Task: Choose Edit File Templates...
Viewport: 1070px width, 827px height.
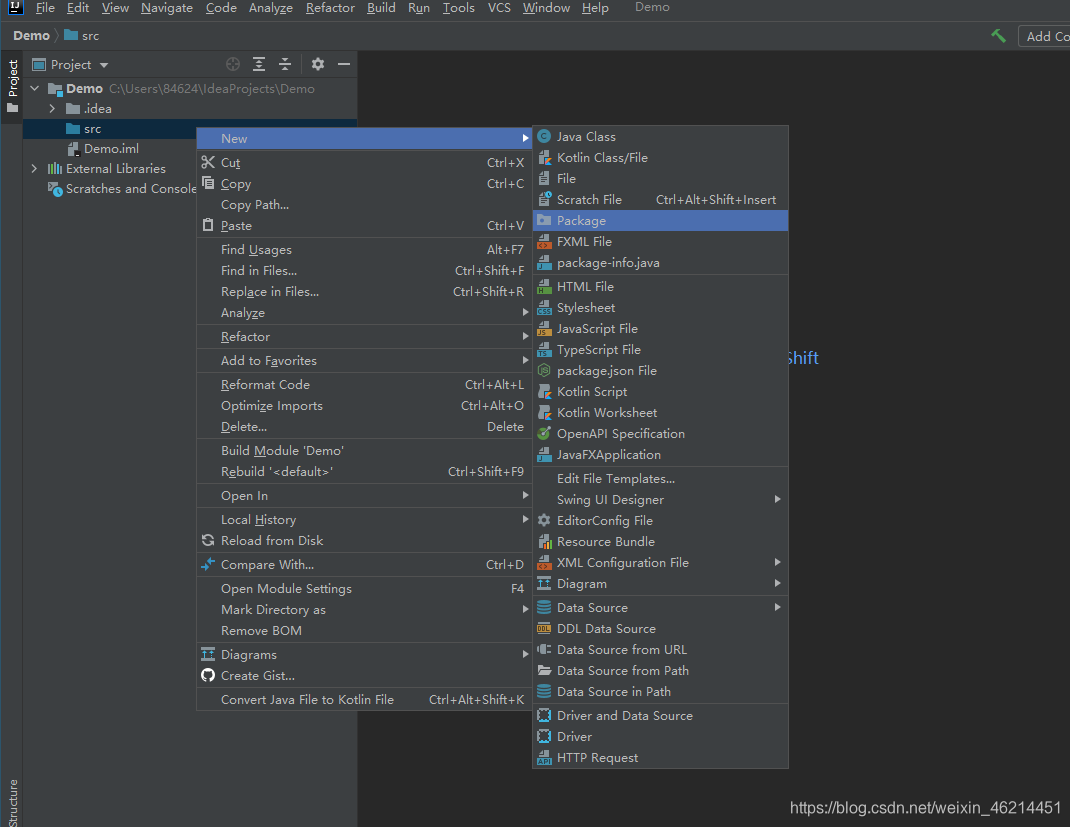Action: pyautogui.click(x=660, y=479)
